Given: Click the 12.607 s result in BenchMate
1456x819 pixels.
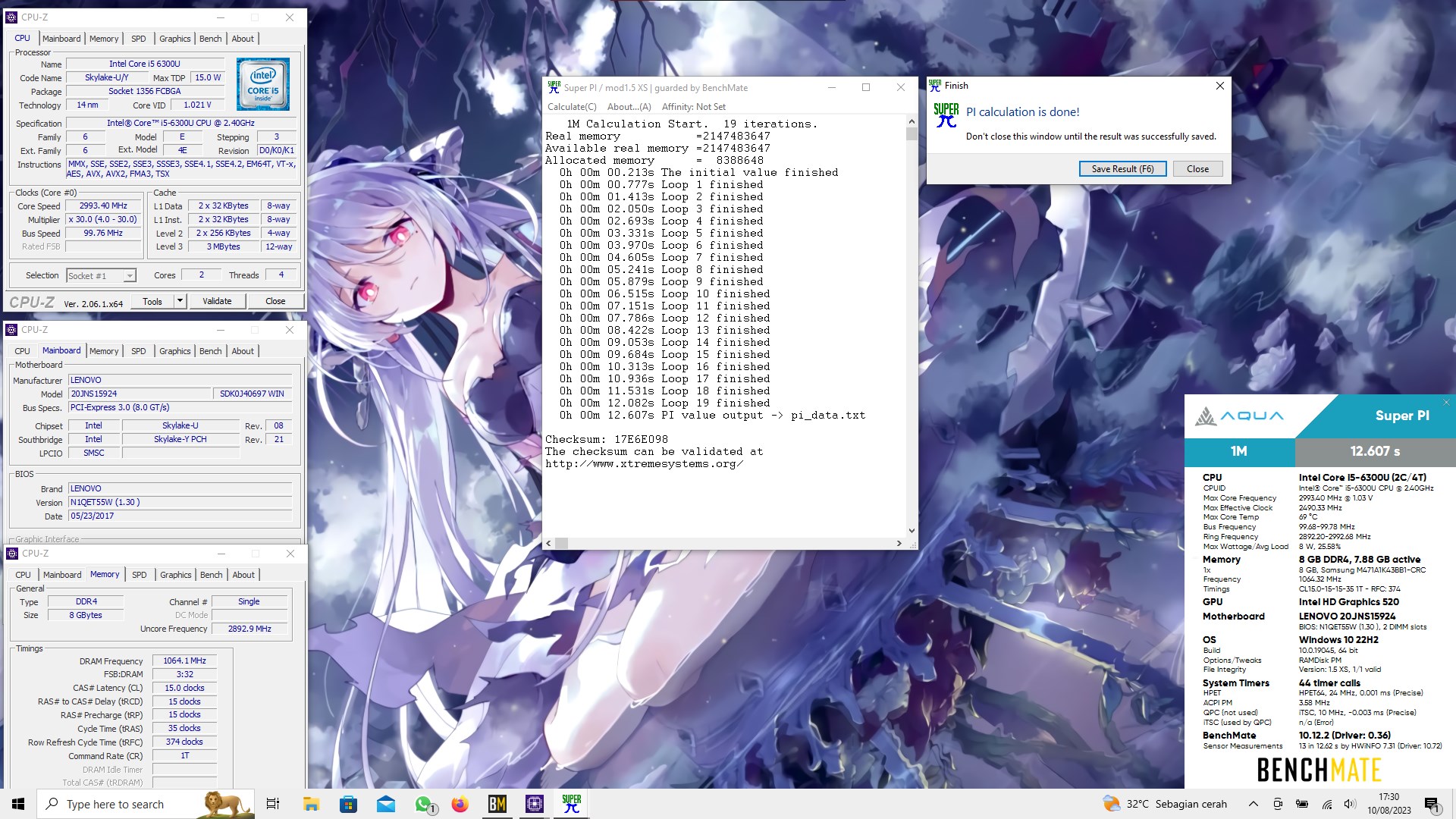Looking at the screenshot, I should click(1375, 451).
